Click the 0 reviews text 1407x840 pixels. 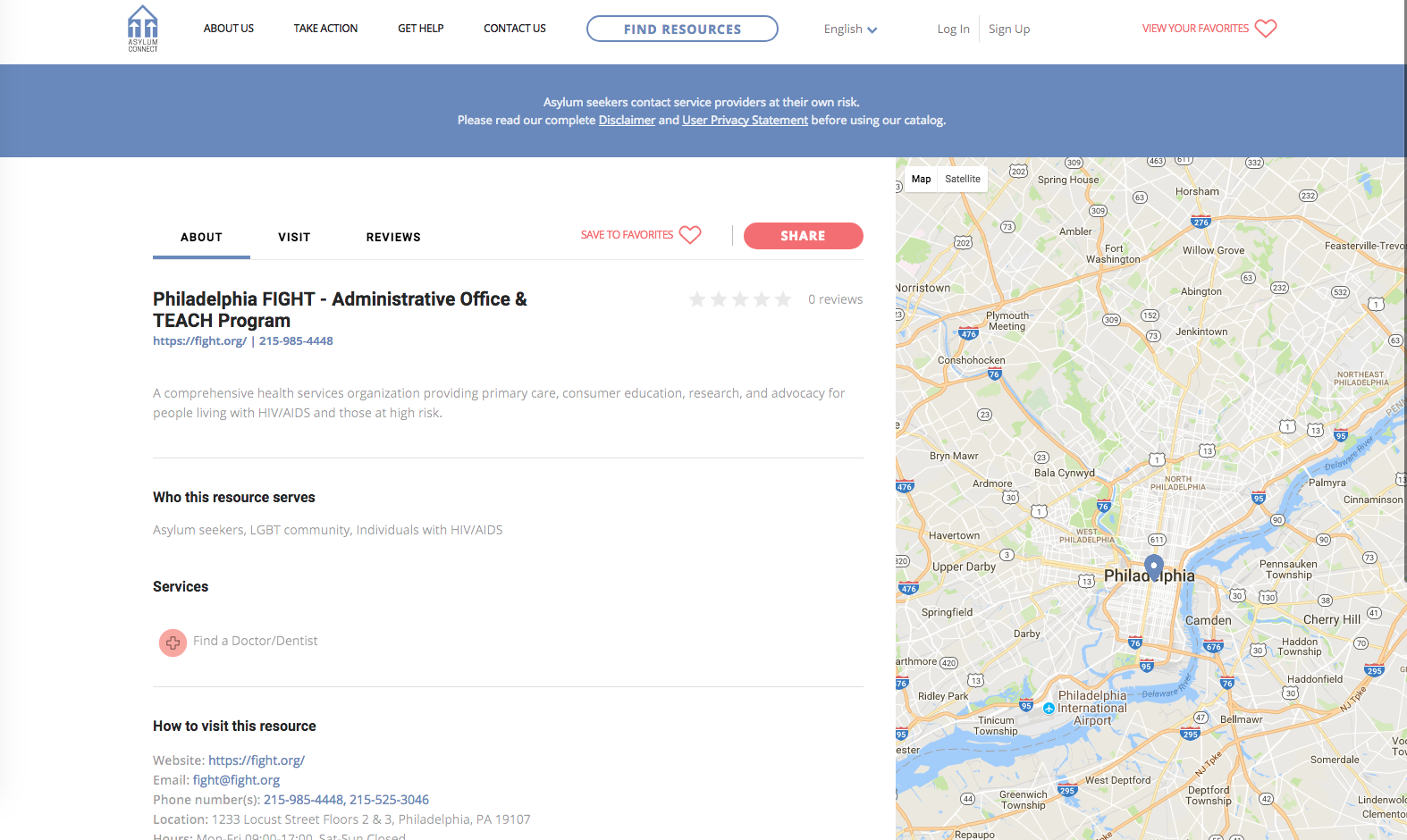point(836,299)
